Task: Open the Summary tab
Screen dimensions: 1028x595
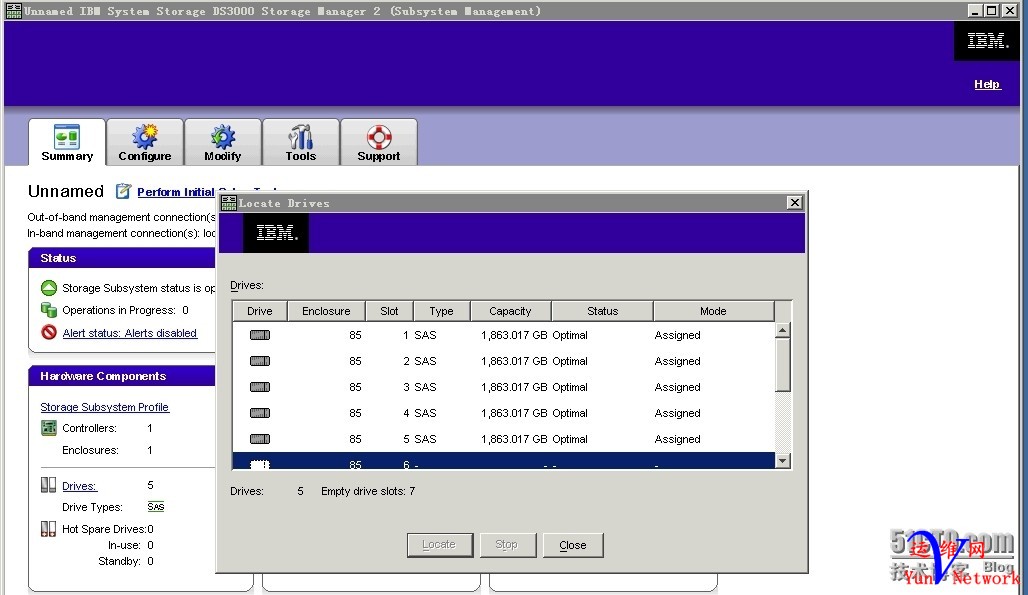Action: click(x=67, y=142)
